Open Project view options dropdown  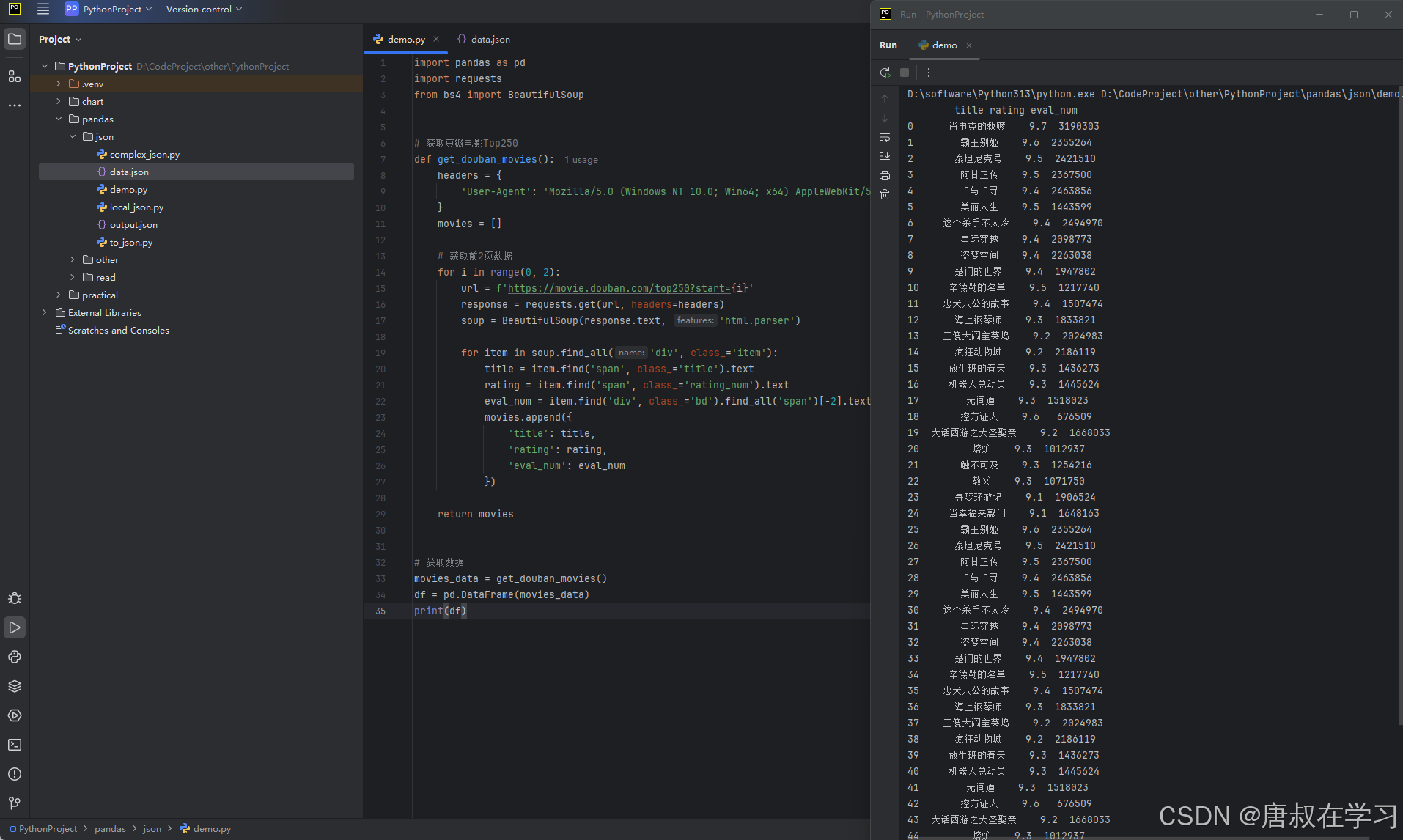point(60,40)
